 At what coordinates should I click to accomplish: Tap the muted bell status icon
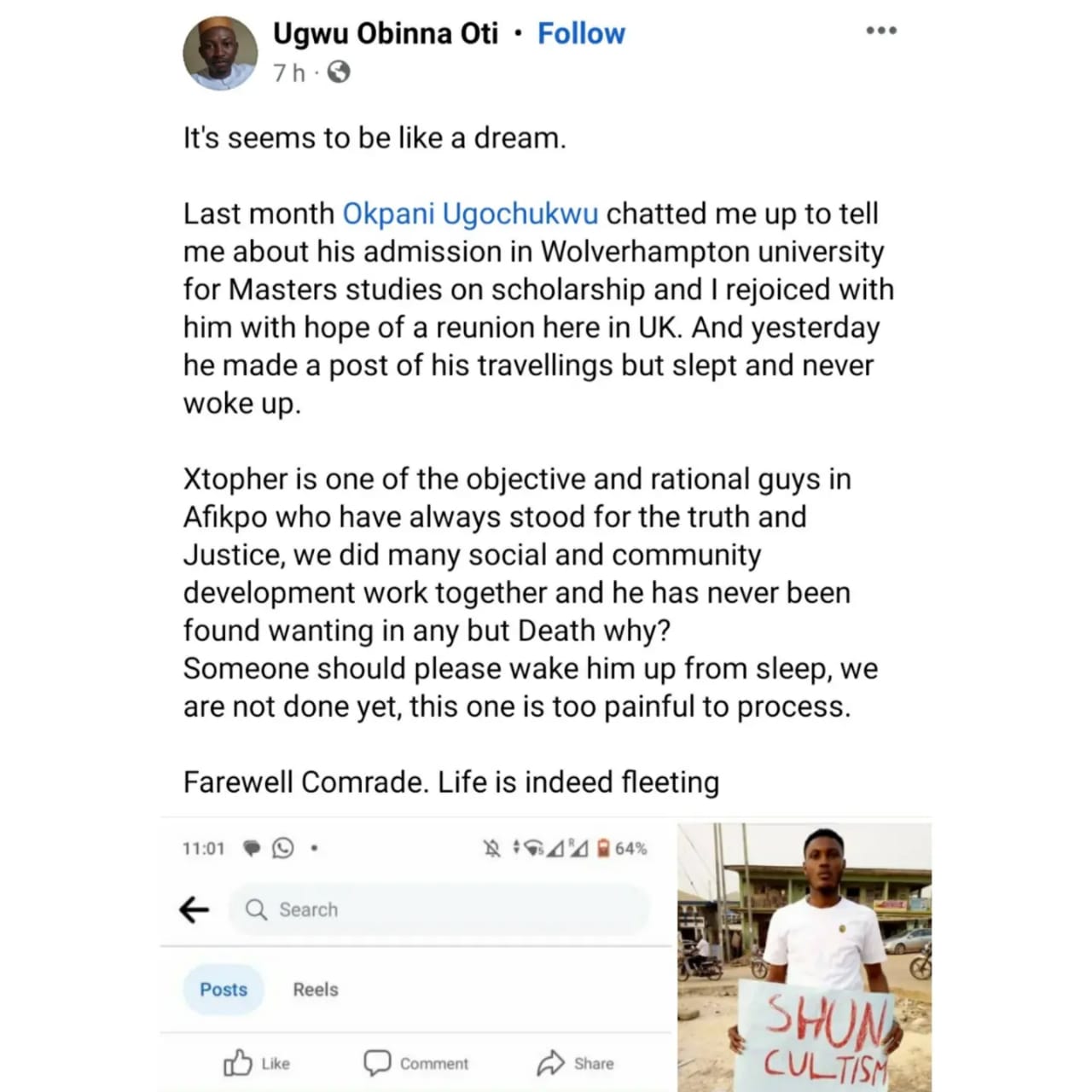(492, 848)
